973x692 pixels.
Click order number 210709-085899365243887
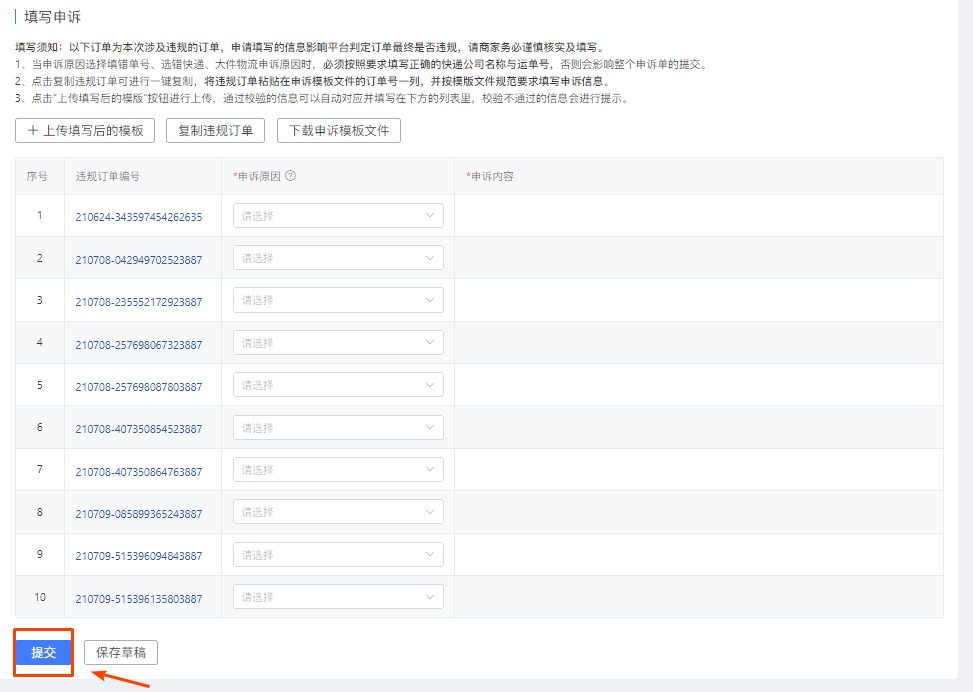point(143,511)
